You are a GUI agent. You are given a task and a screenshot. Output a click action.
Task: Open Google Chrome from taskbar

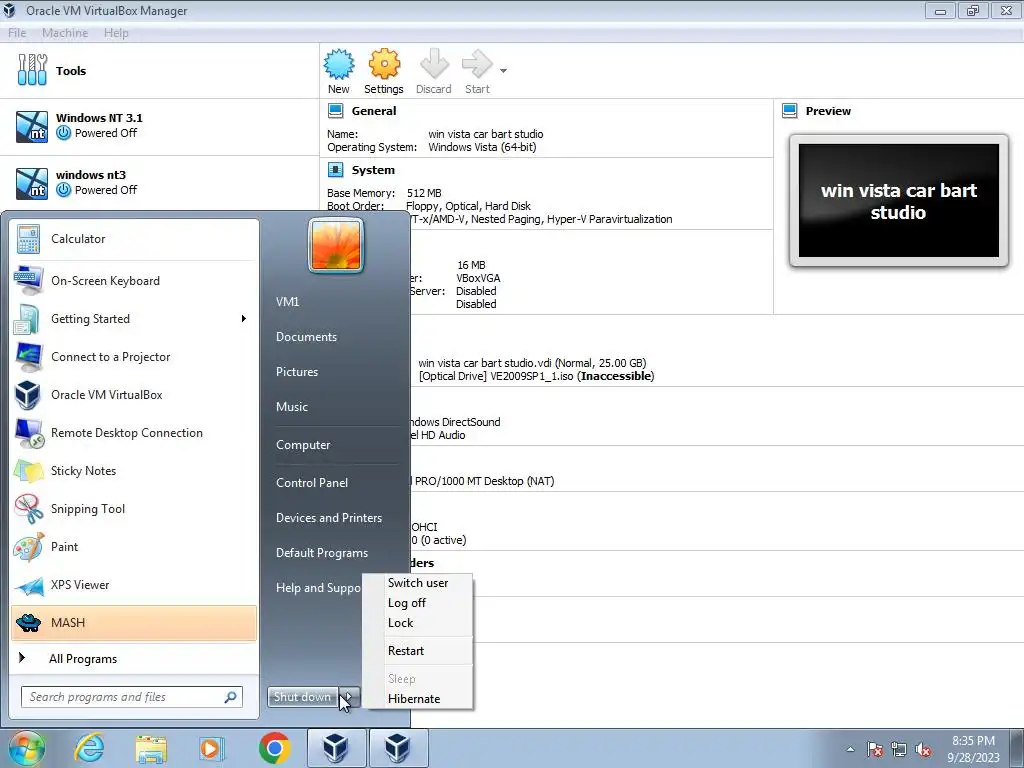(x=274, y=748)
